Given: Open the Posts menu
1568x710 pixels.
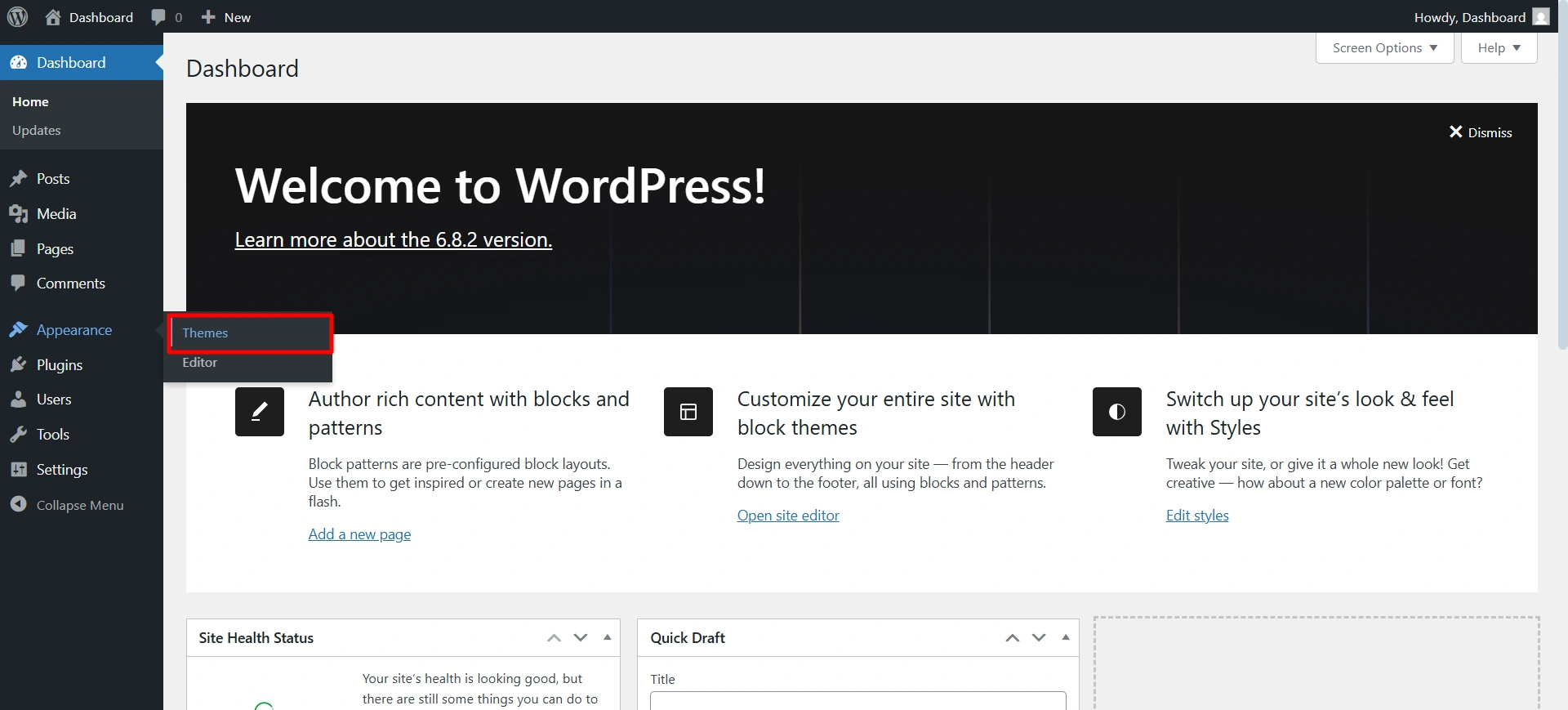Looking at the screenshot, I should click(x=53, y=179).
